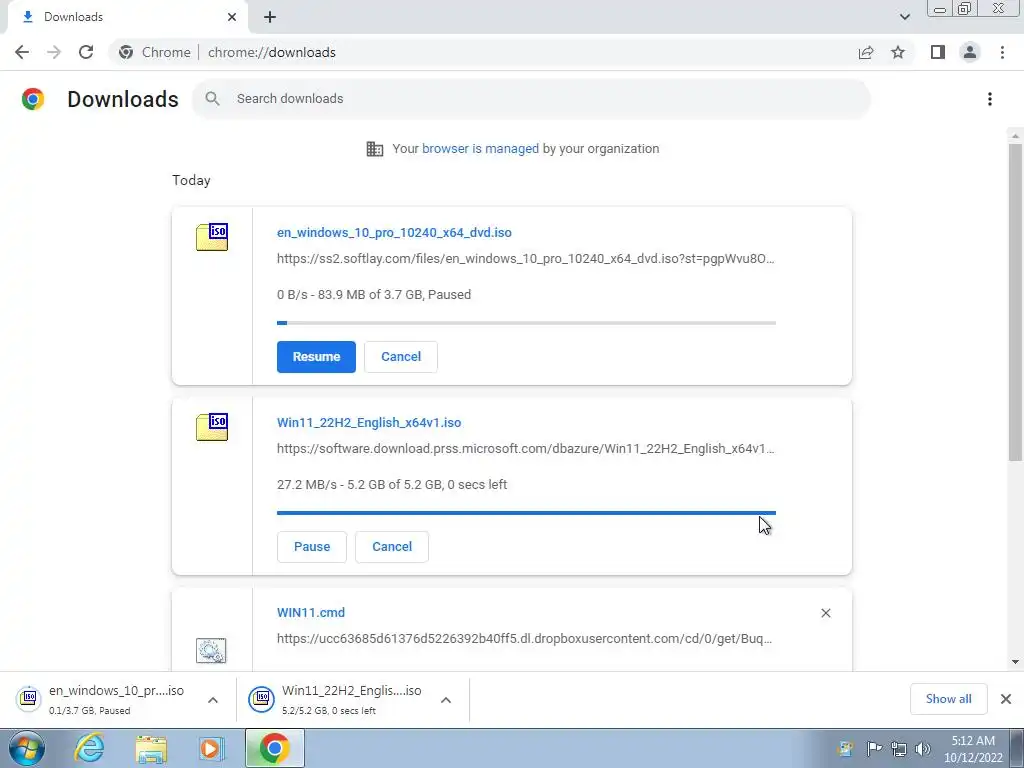Cancel the en_windows_10_pro download

point(401,357)
